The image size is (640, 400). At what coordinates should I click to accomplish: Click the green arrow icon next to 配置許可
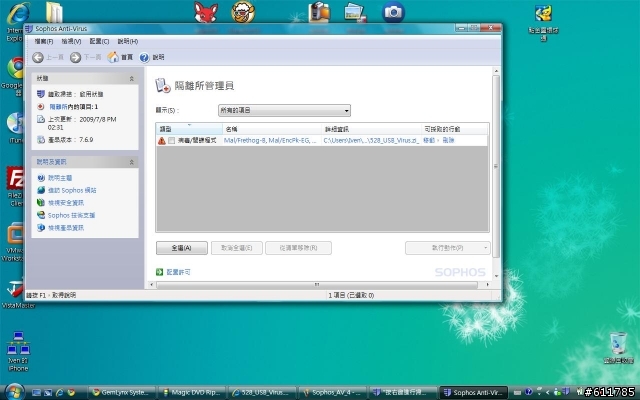[160, 272]
